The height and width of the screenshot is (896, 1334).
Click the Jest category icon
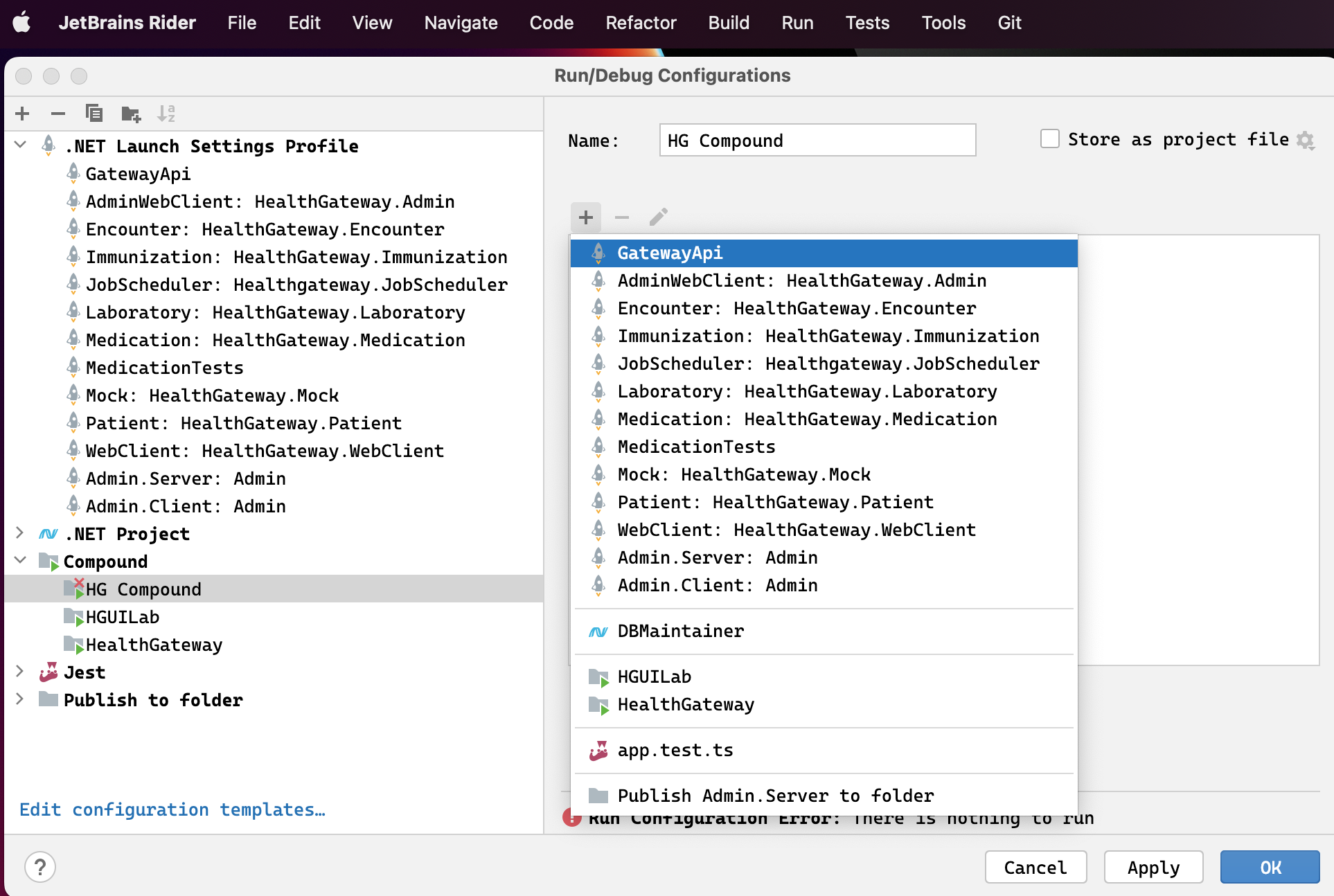click(x=48, y=672)
